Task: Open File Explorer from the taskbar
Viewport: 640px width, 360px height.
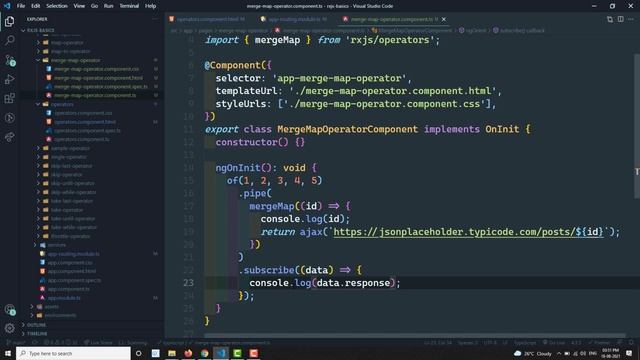Action: 172,353
